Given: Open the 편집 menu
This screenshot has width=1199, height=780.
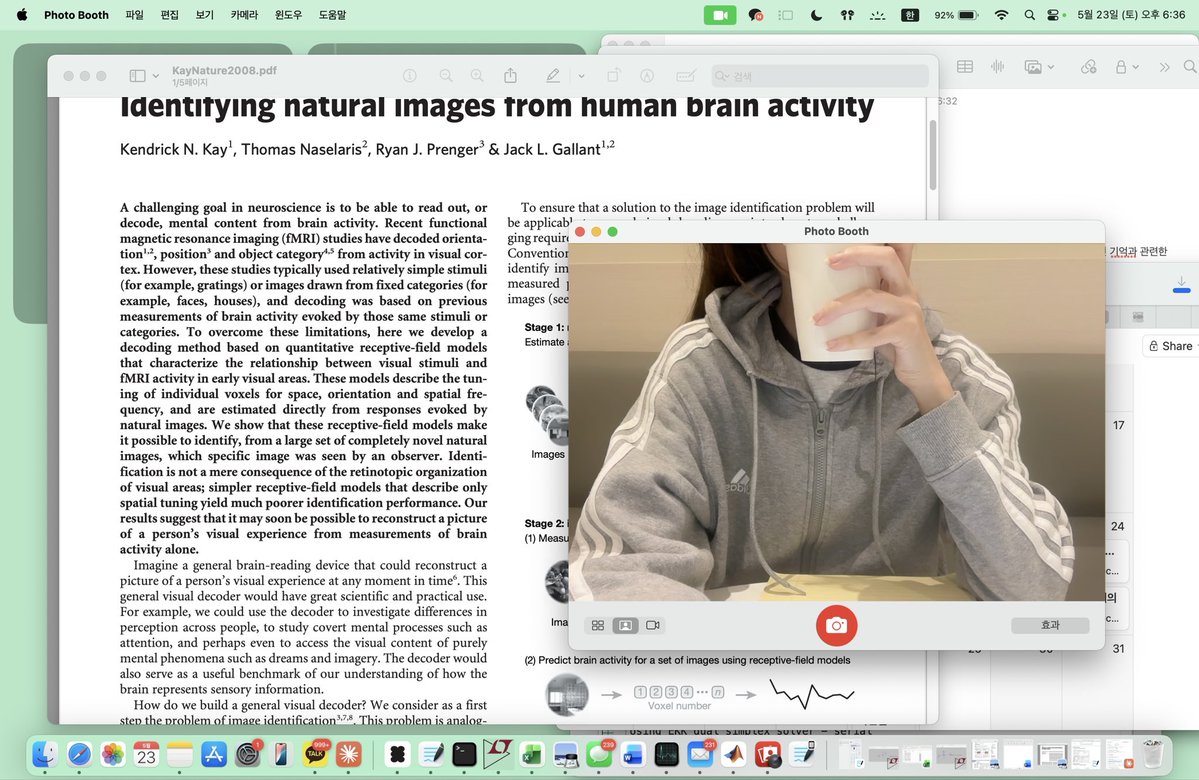Looking at the screenshot, I should coord(170,15).
